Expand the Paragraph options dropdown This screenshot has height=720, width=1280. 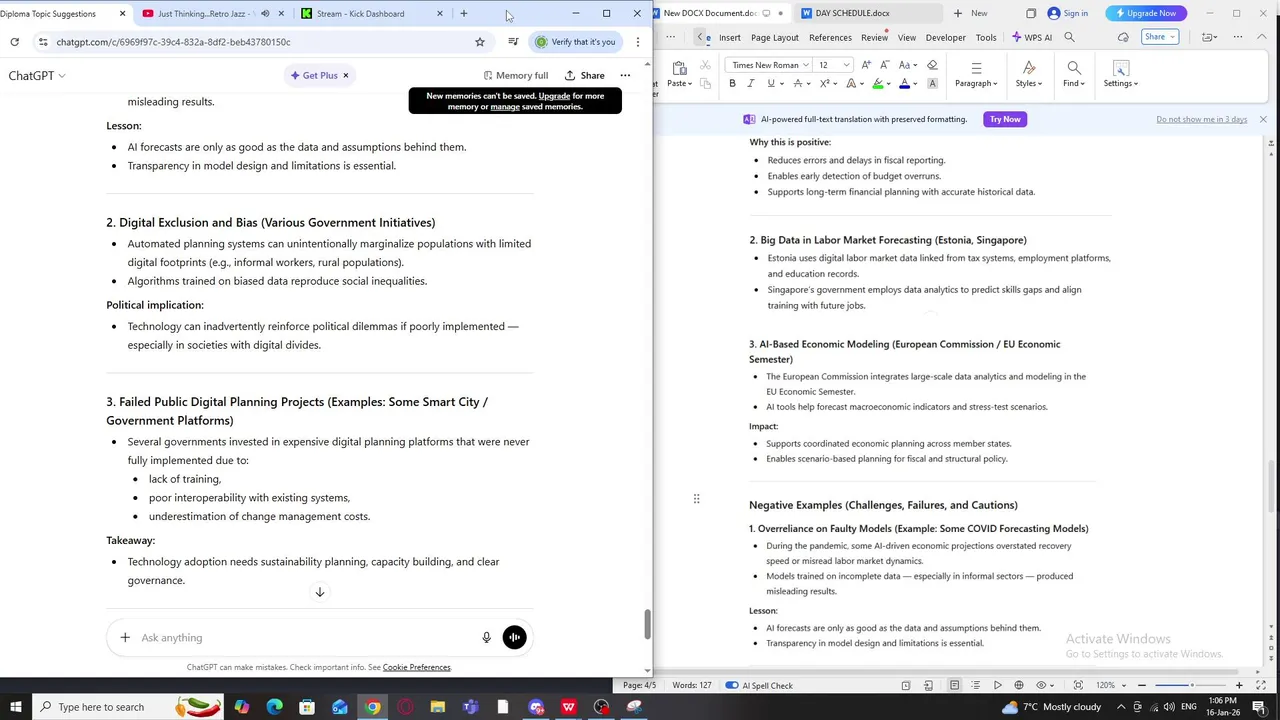point(976,83)
